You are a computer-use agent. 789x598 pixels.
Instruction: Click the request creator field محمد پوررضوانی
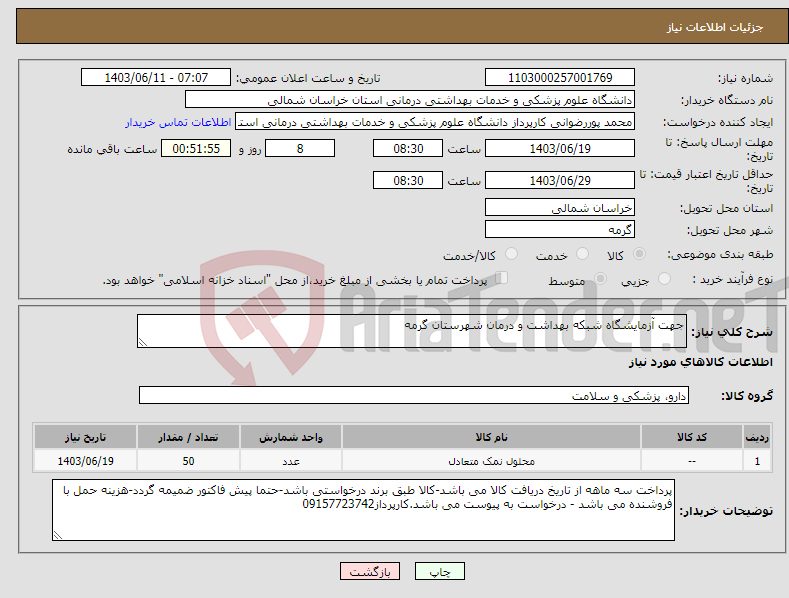click(x=435, y=122)
